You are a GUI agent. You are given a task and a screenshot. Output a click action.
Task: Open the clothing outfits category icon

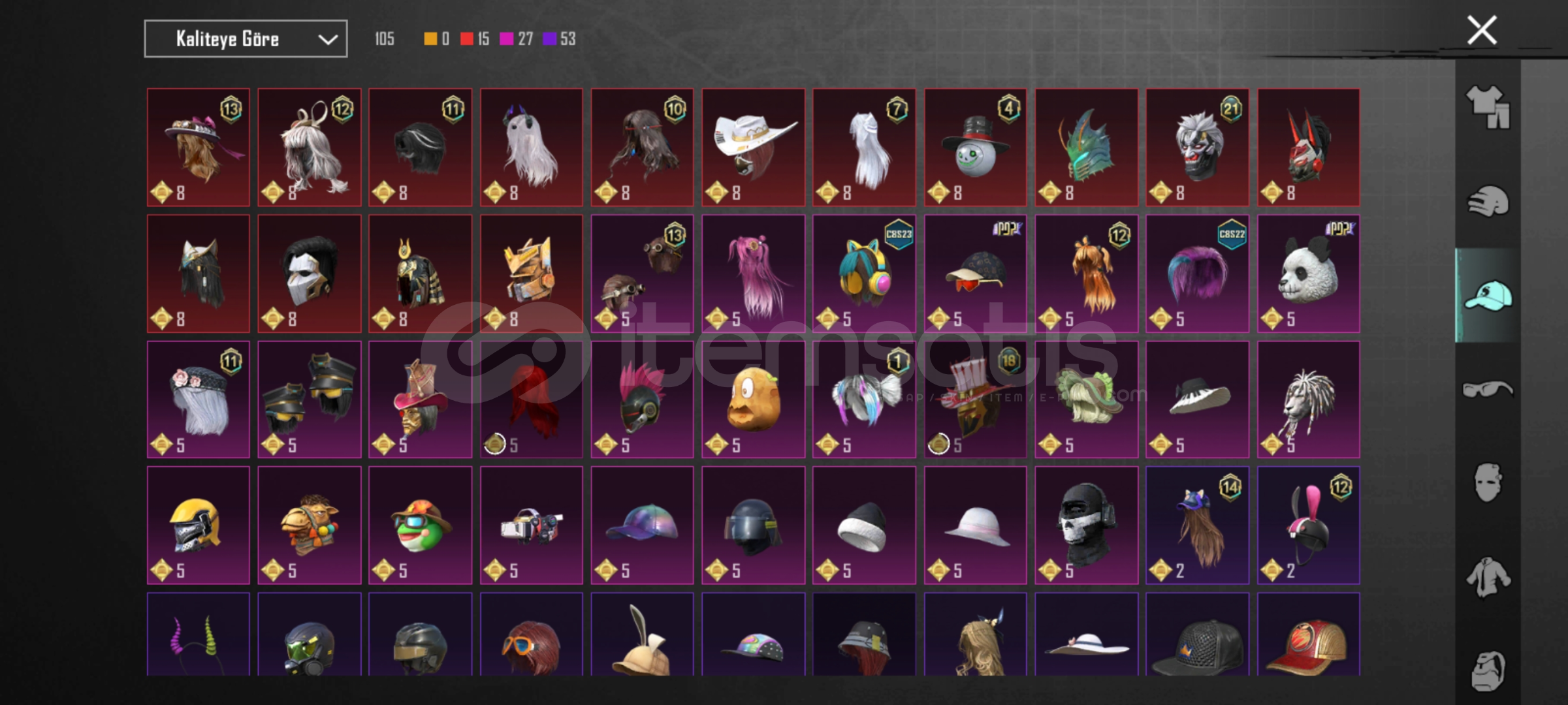coord(1488,107)
